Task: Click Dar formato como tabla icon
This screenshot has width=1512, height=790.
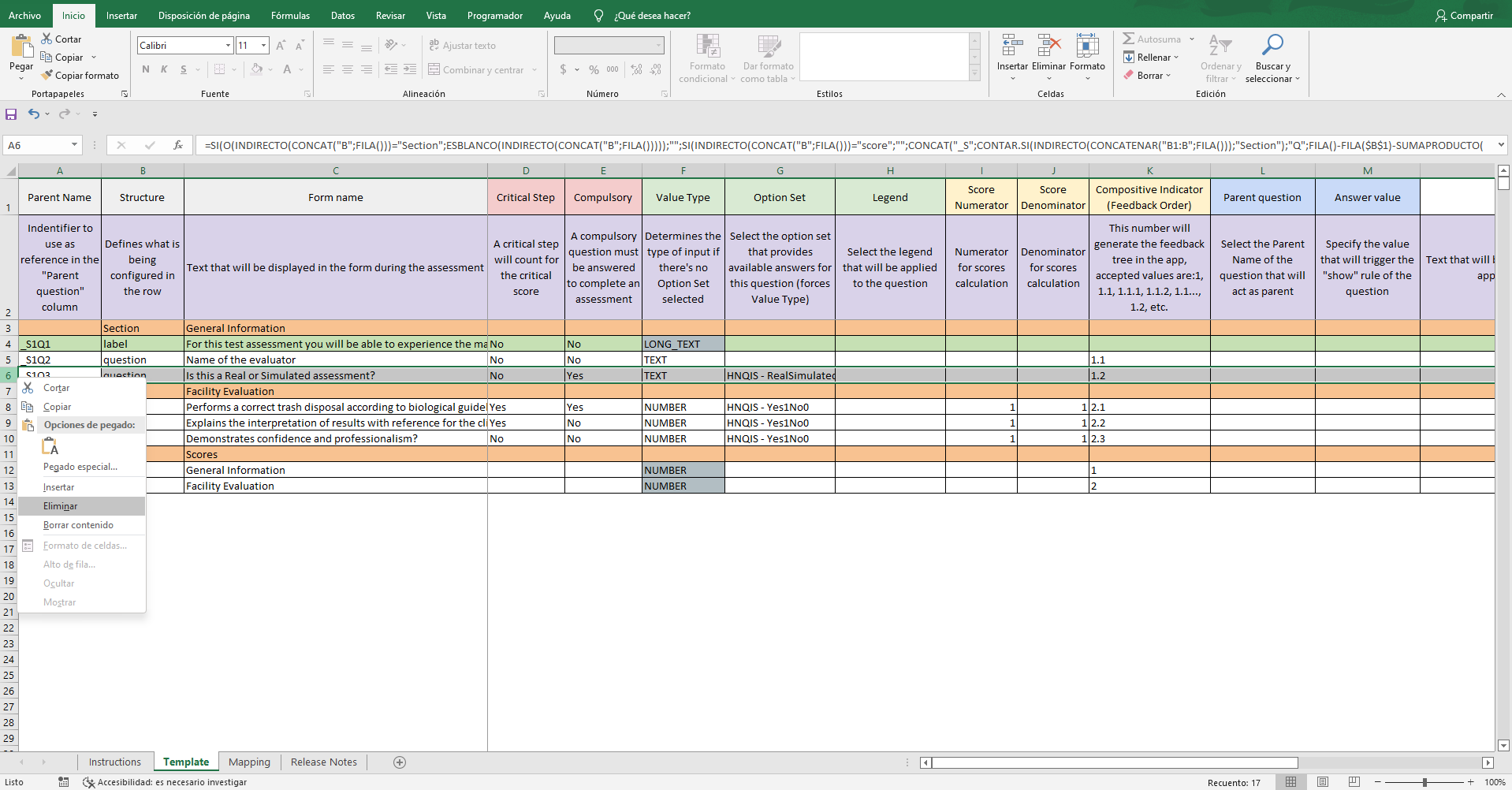Action: pyautogui.click(x=769, y=47)
